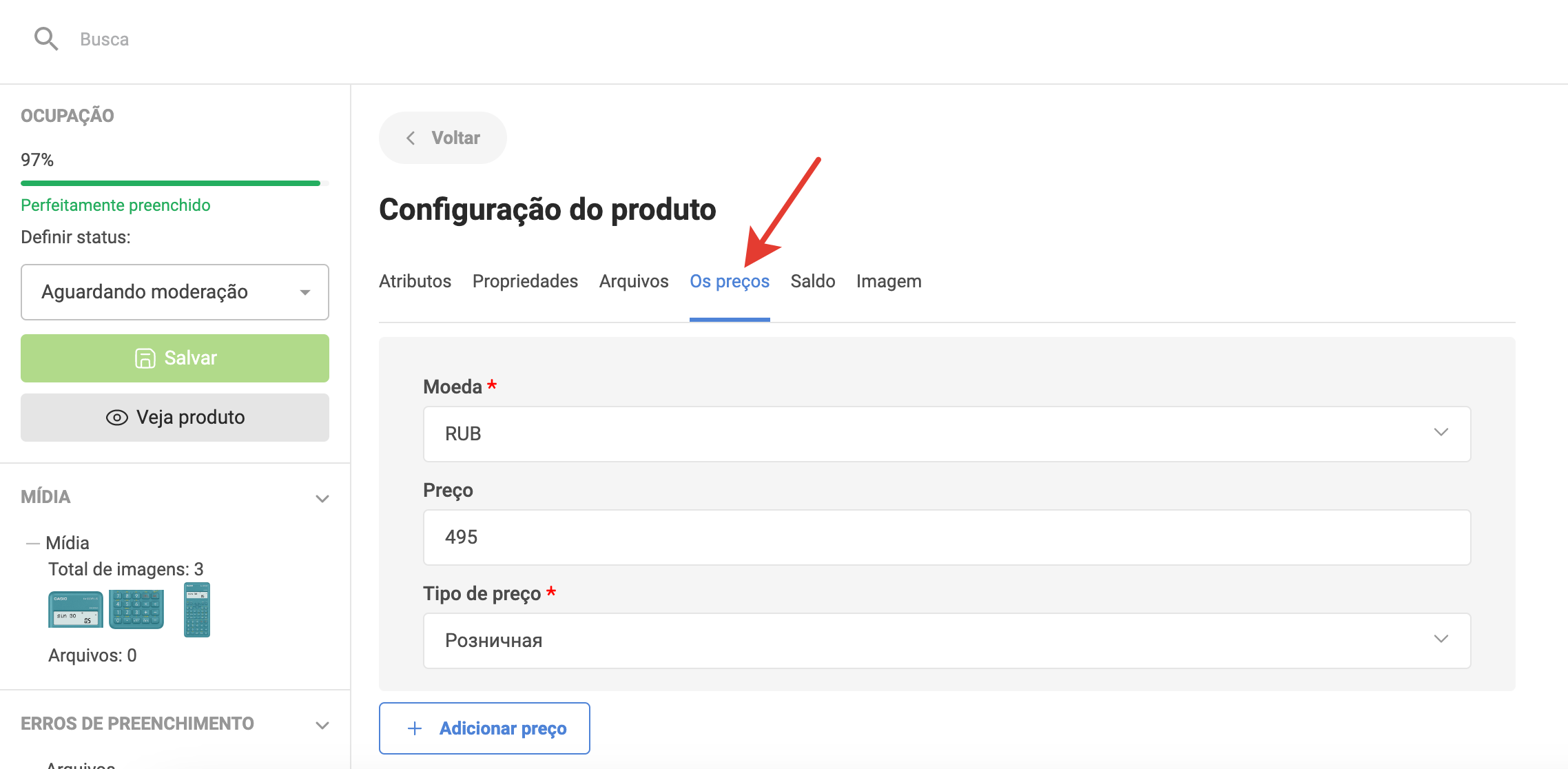This screenshot has height=769, width=1568.
Task: Open the Tipo de preço dropdown
Action: point(947,641)
